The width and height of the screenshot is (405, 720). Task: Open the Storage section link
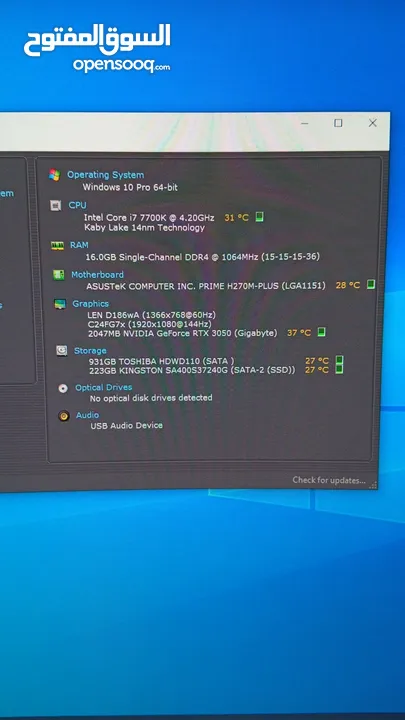coord(90,351)
